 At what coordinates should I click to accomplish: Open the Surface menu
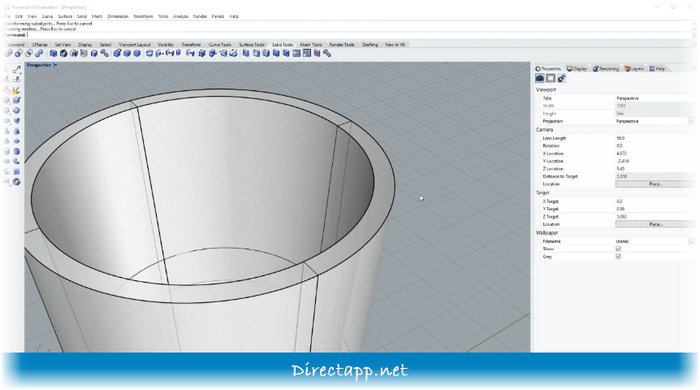coord(65,16)
